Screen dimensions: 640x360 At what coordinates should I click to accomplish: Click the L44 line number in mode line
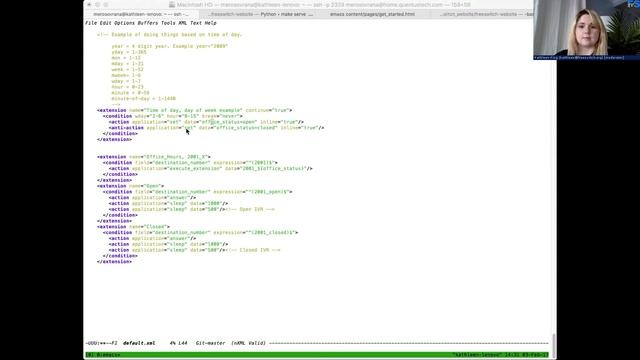tap(182, 343)
